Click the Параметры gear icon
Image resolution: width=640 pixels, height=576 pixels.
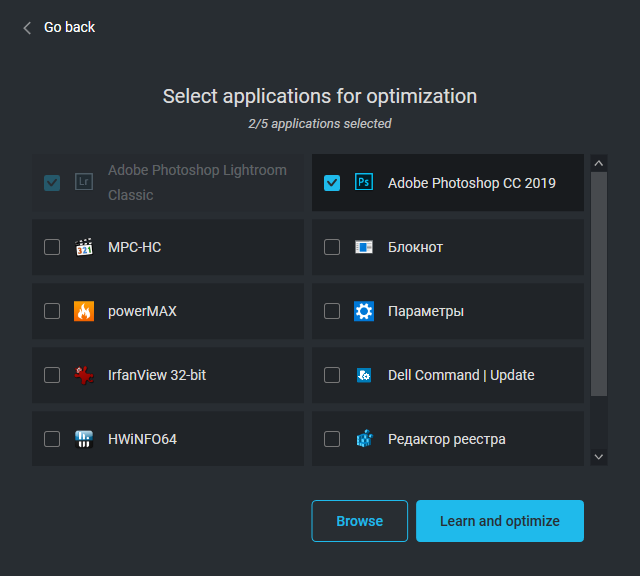point(364,311)
